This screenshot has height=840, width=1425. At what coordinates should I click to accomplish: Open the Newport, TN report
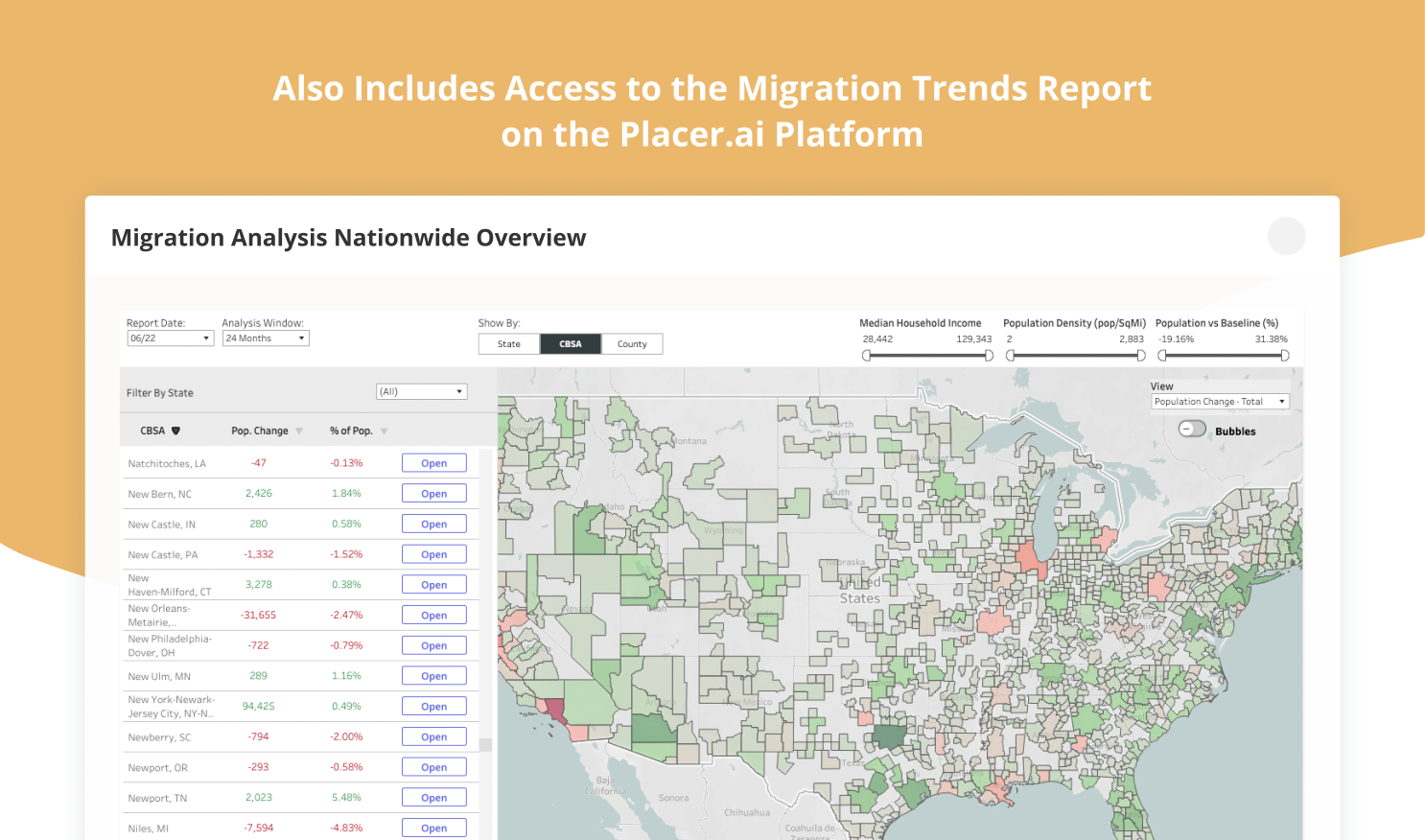[x=434, y=798]
